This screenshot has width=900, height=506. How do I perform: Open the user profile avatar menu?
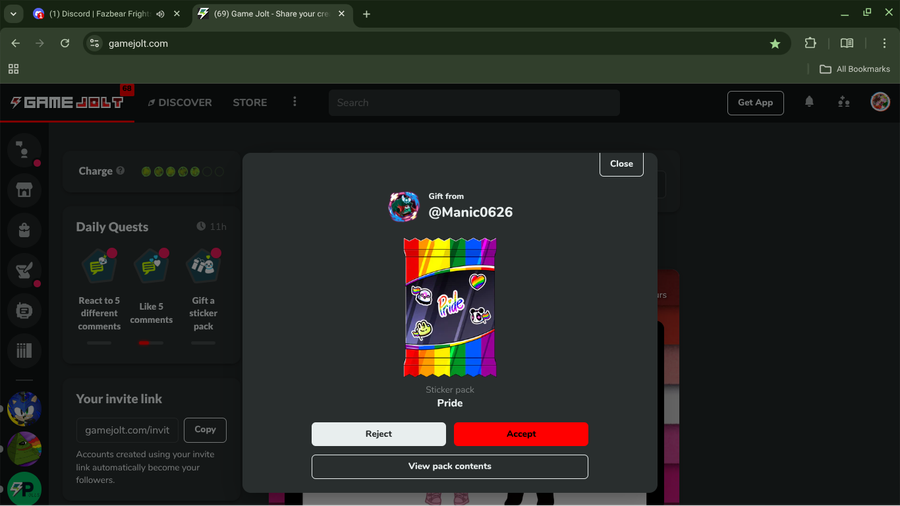pos(880,102)
